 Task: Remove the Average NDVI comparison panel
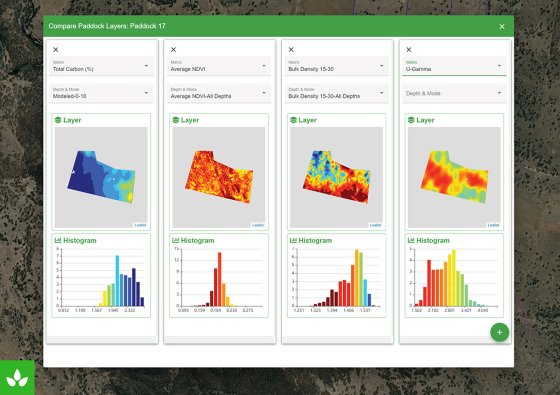173,50
